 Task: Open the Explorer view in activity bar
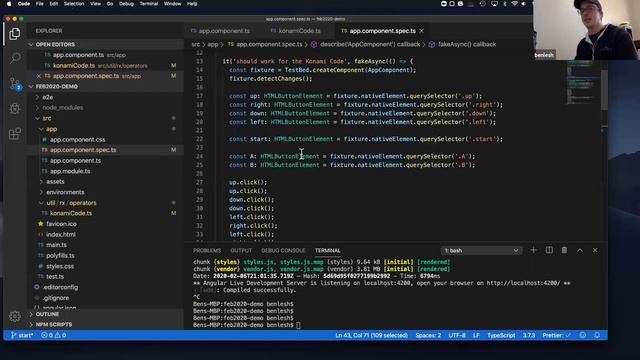pyautogui.click(x=15, y=34)
